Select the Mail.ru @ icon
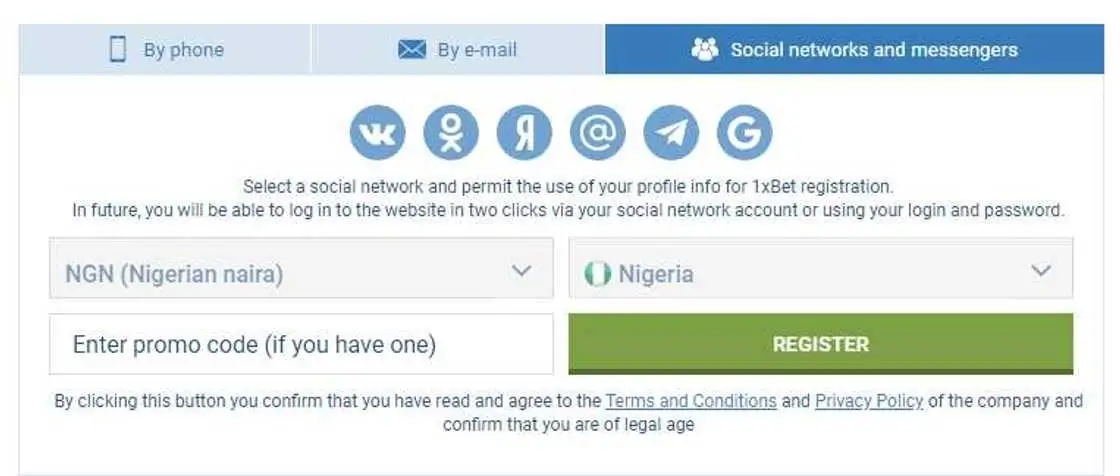The height and width of the screenshot is (476, 1120). coord(598,132)
